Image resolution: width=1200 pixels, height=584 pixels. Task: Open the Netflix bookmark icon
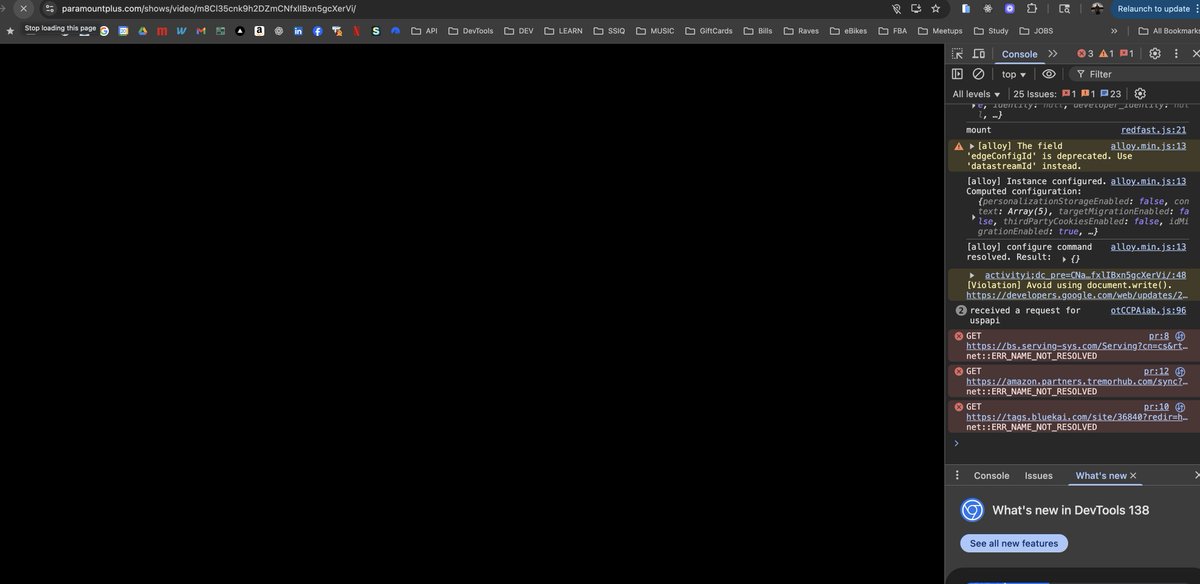356,31
